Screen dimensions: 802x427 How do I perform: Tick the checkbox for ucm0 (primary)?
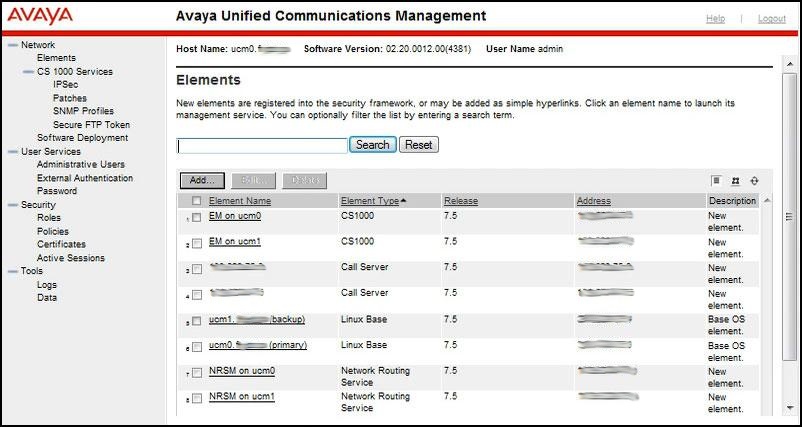click(197, 347)
